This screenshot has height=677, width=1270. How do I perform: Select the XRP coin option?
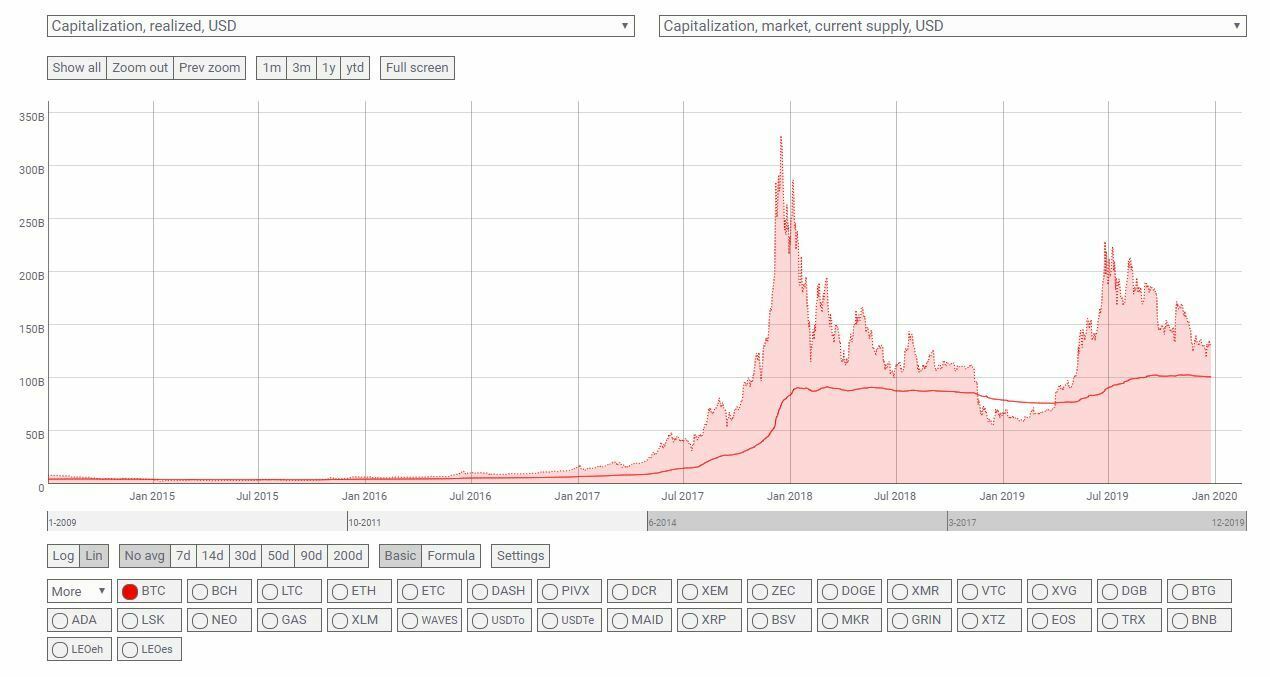point(691,620)
